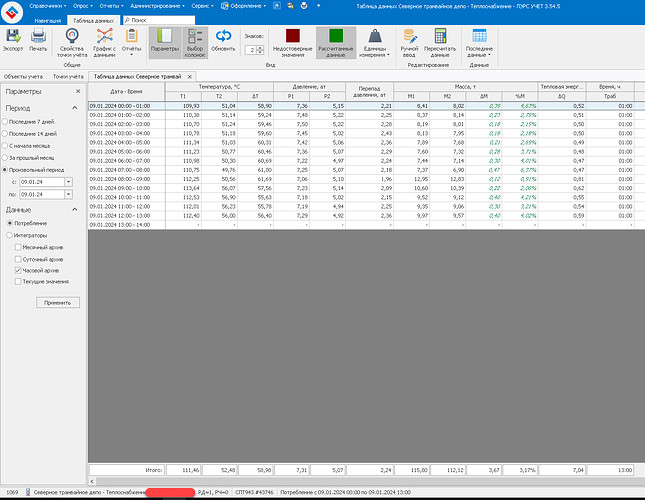645x500 pixels.
Task: Close the Параметры side panel
Action: point(78,91)
